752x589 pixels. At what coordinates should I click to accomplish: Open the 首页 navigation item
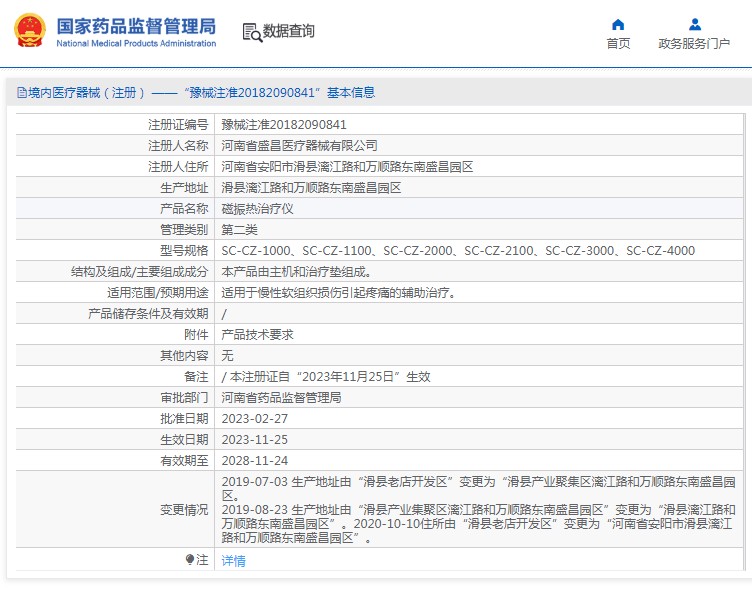(618, 43)
